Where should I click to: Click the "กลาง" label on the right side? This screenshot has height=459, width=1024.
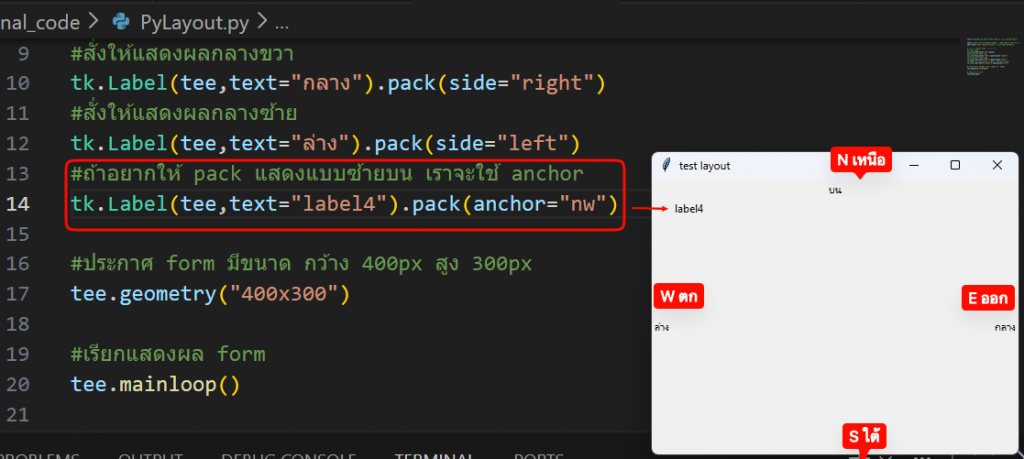[x=1004, y=327]
